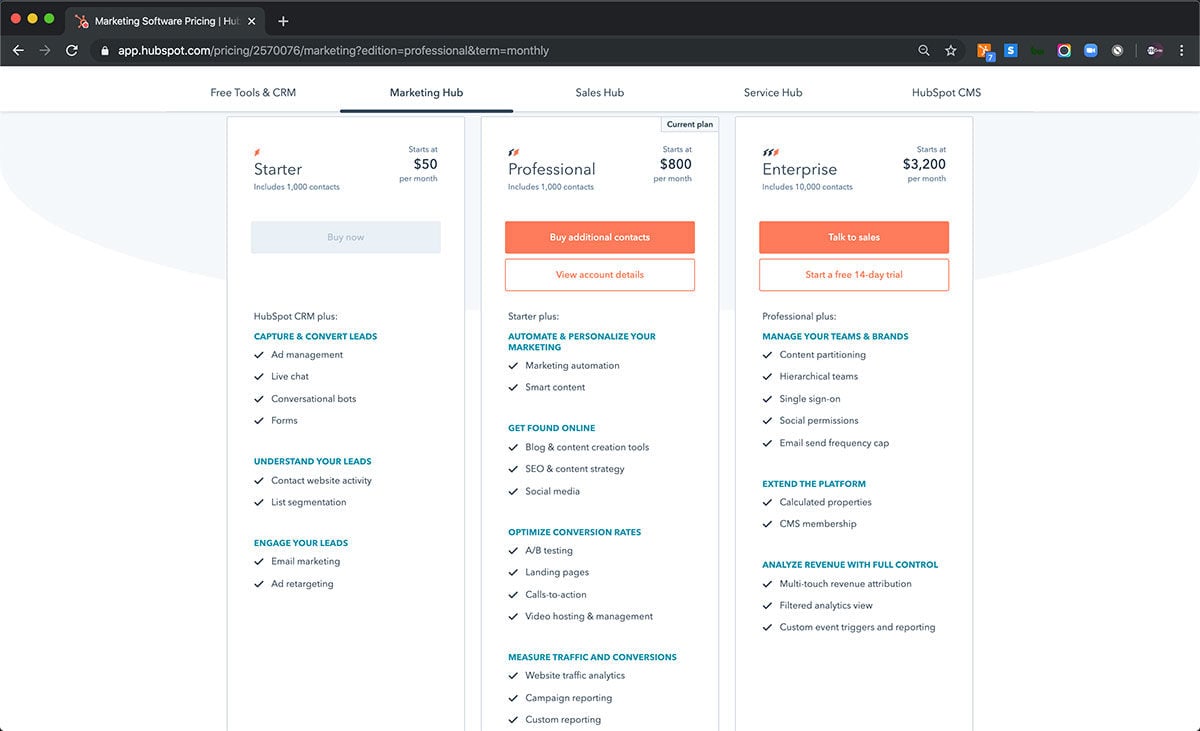Click the 'Campaign reporting' feature
Viewport: 1200px width, 731px height.
click(x=569, y=698)
